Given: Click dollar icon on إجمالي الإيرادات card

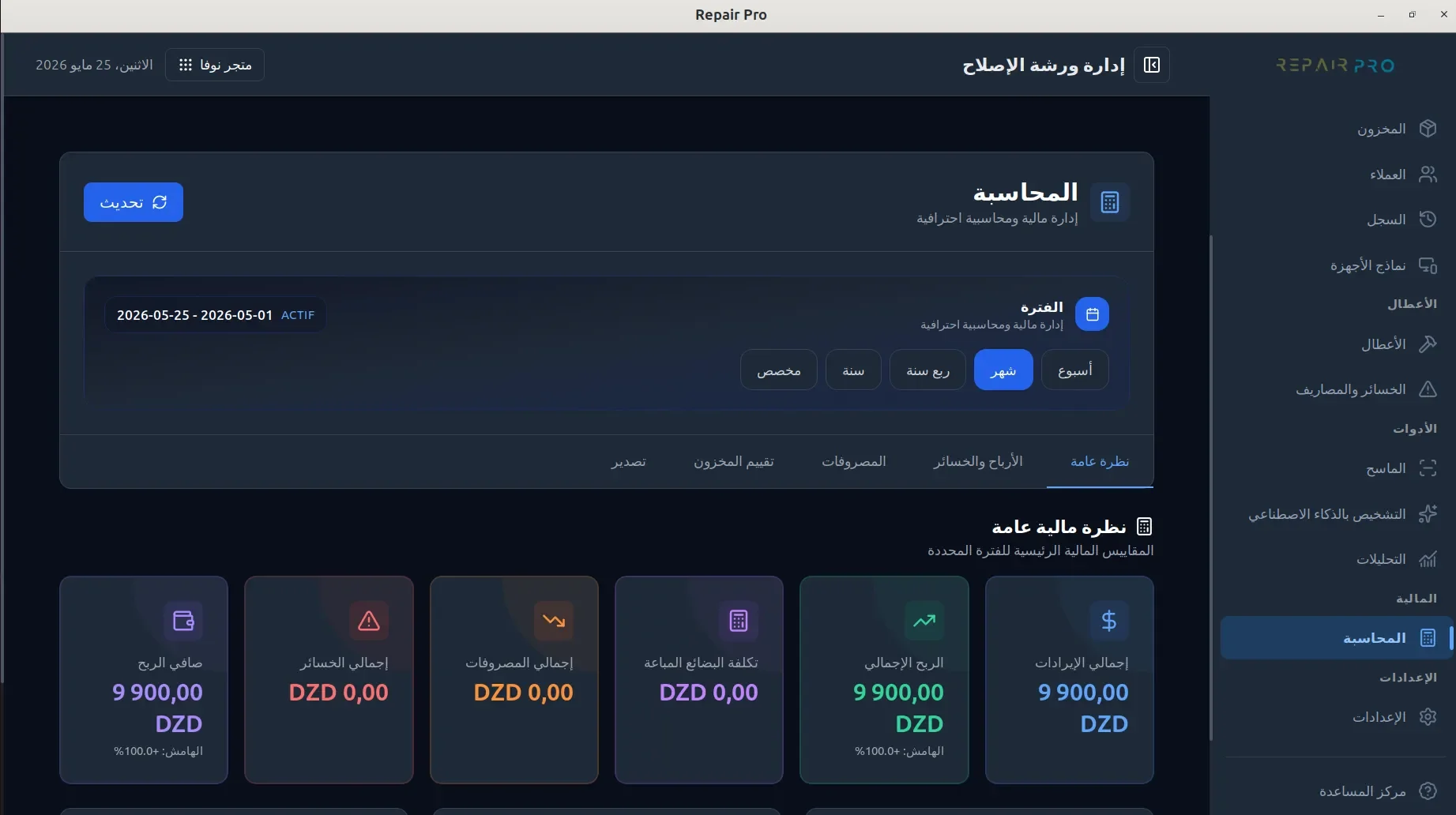Looking at the screenshot, I should click(x=1108, y=621).
